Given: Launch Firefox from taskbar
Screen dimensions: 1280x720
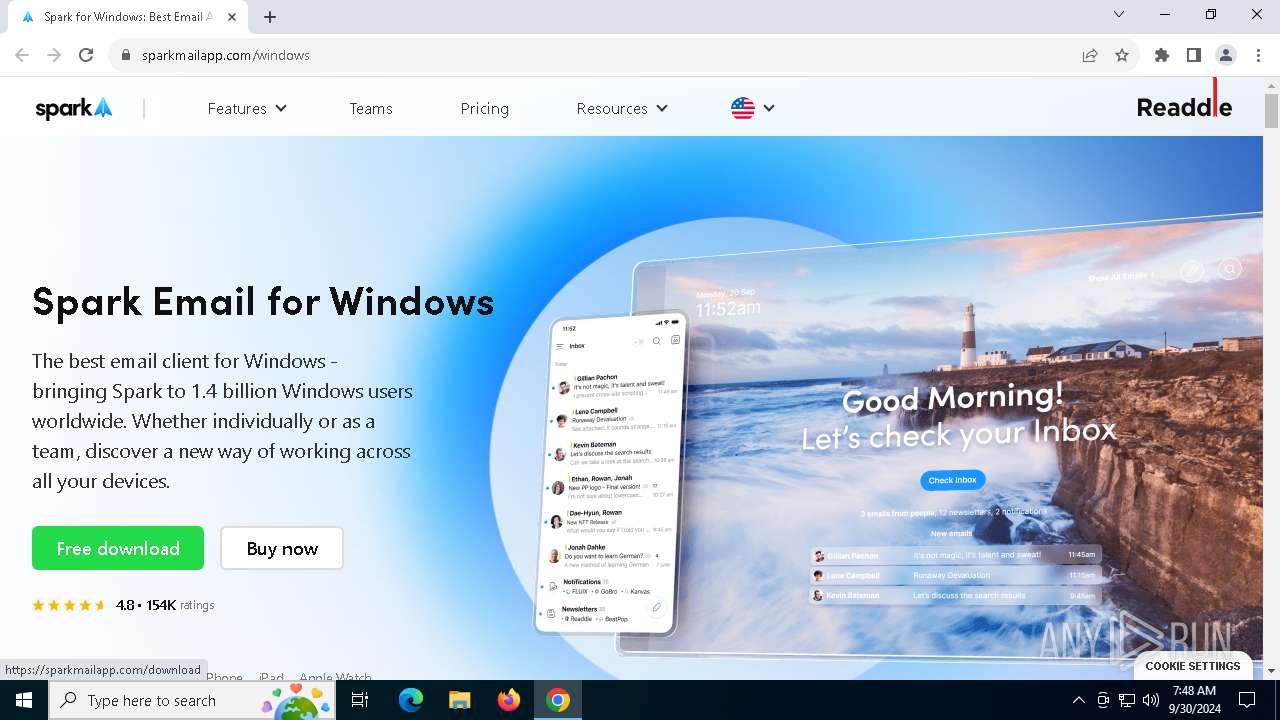Looking at the screenshot, I should pos(509,700).
